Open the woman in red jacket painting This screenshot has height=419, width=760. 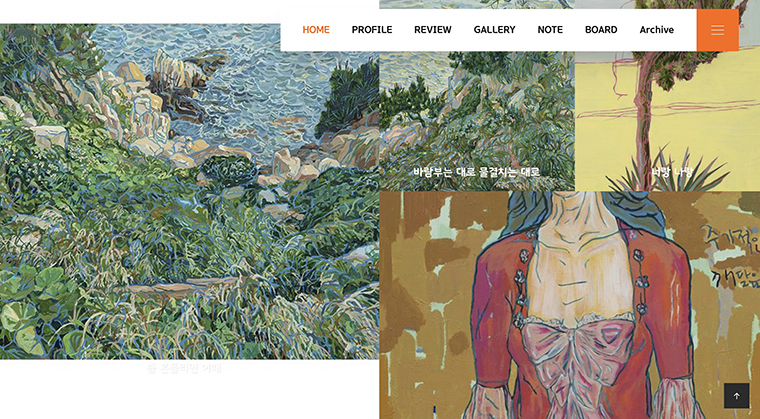click(x=570, y=305)
